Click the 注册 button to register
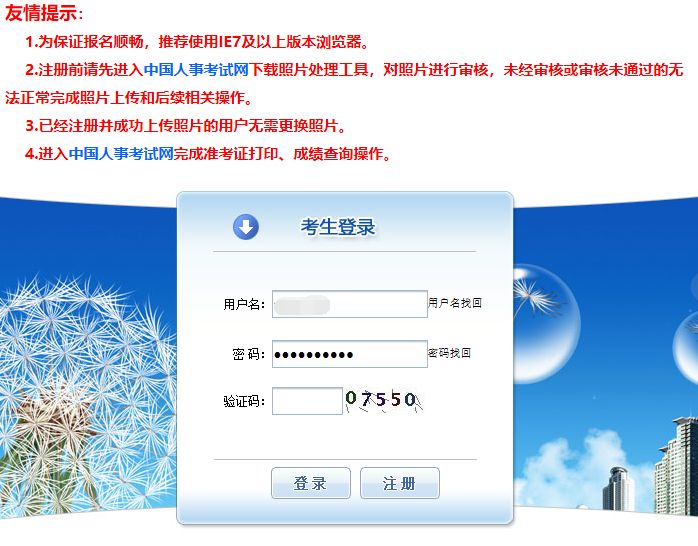 pos(400,483)
